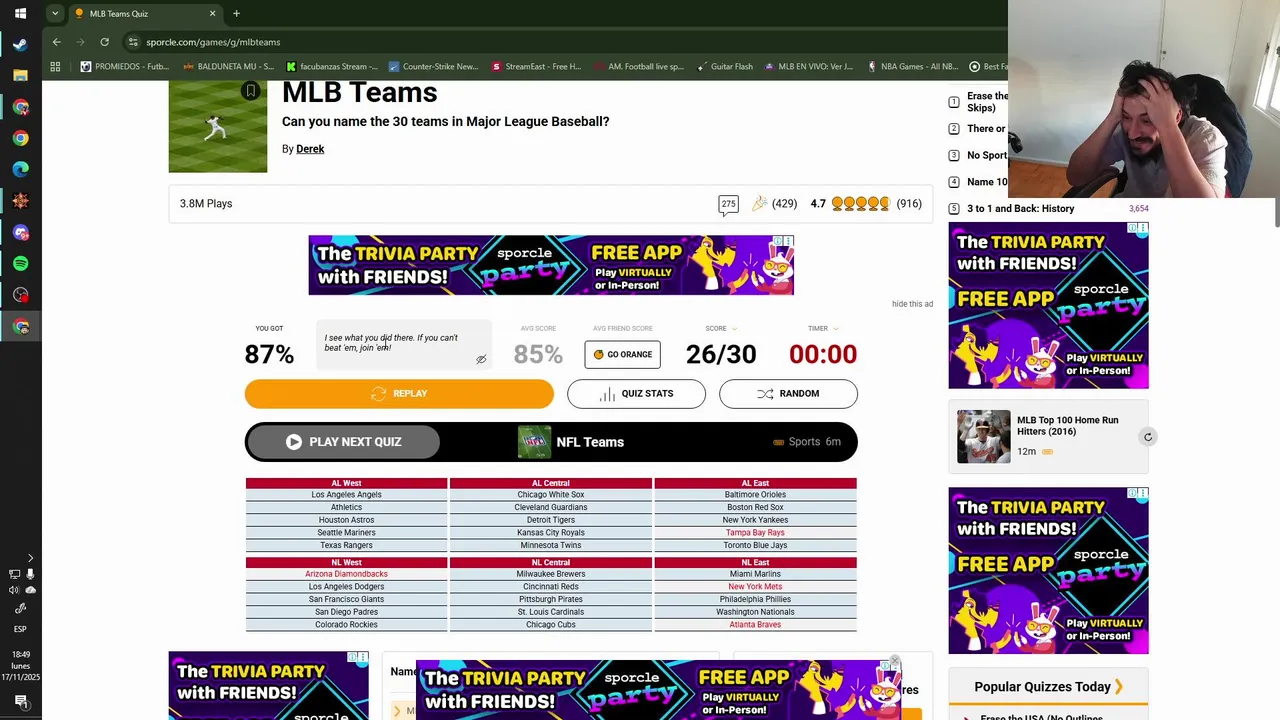Screen dimensions: 1280x720
Task: Load a RANDOM quiz
Action: tap(788, 394)
